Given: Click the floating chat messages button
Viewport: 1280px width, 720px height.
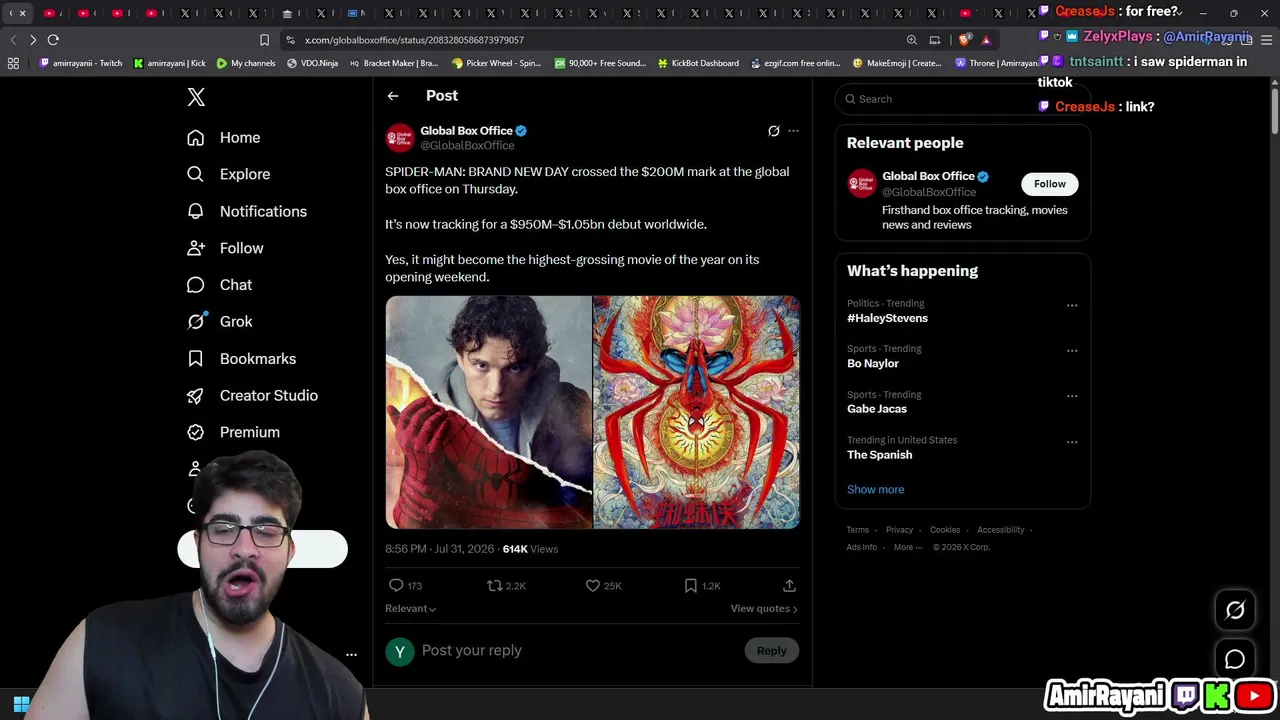Looking at the screenshot, I should (x=1235, y=659).
